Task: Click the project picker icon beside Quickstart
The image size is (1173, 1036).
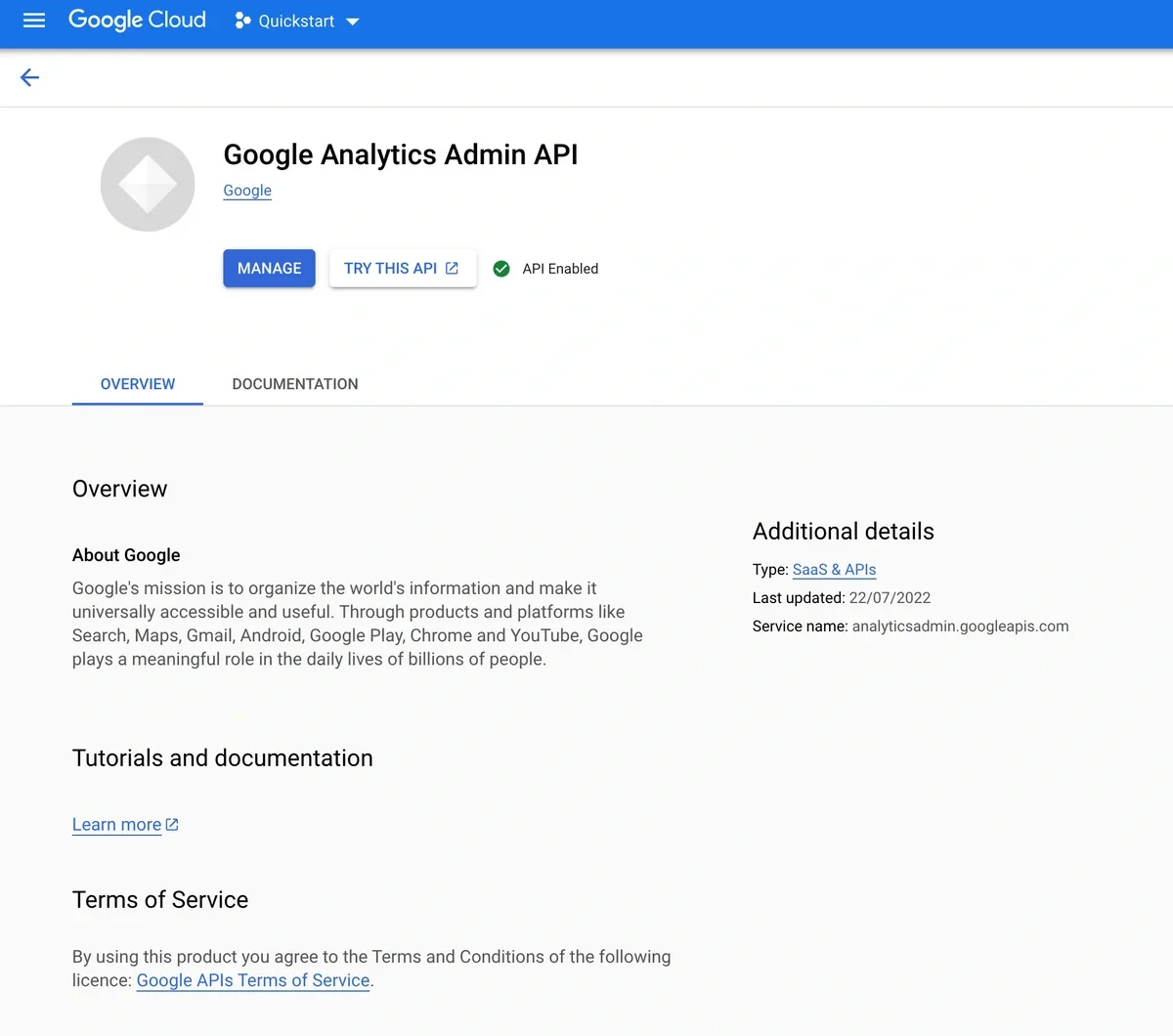Action: coord(241,20)
